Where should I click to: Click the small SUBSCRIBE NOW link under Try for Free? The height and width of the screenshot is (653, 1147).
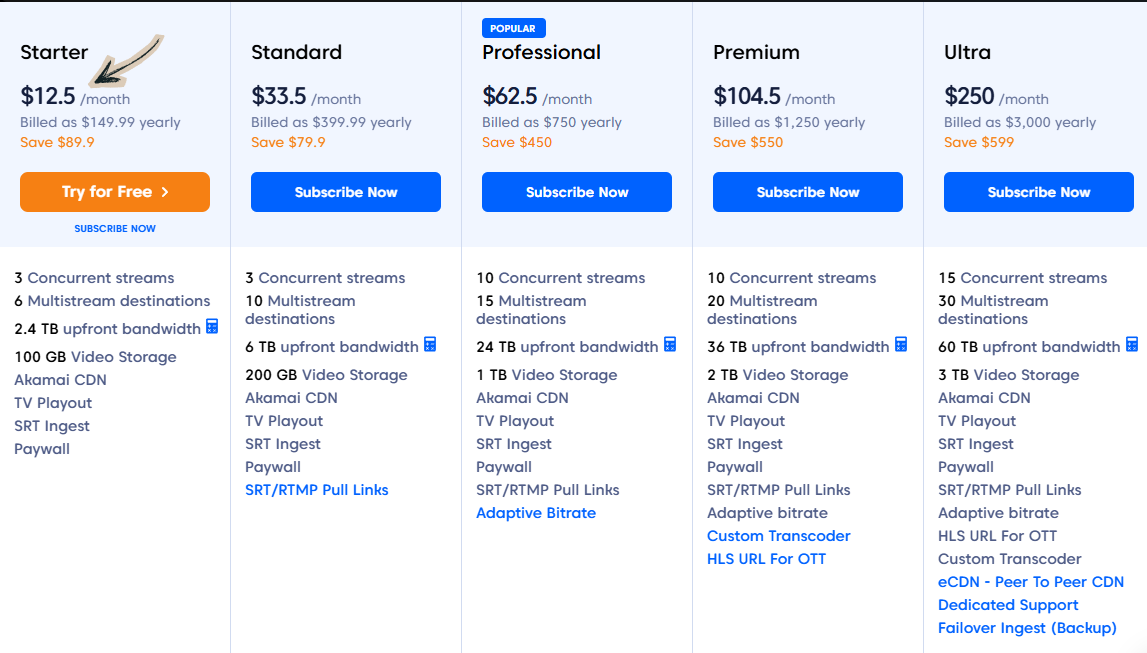114,228
